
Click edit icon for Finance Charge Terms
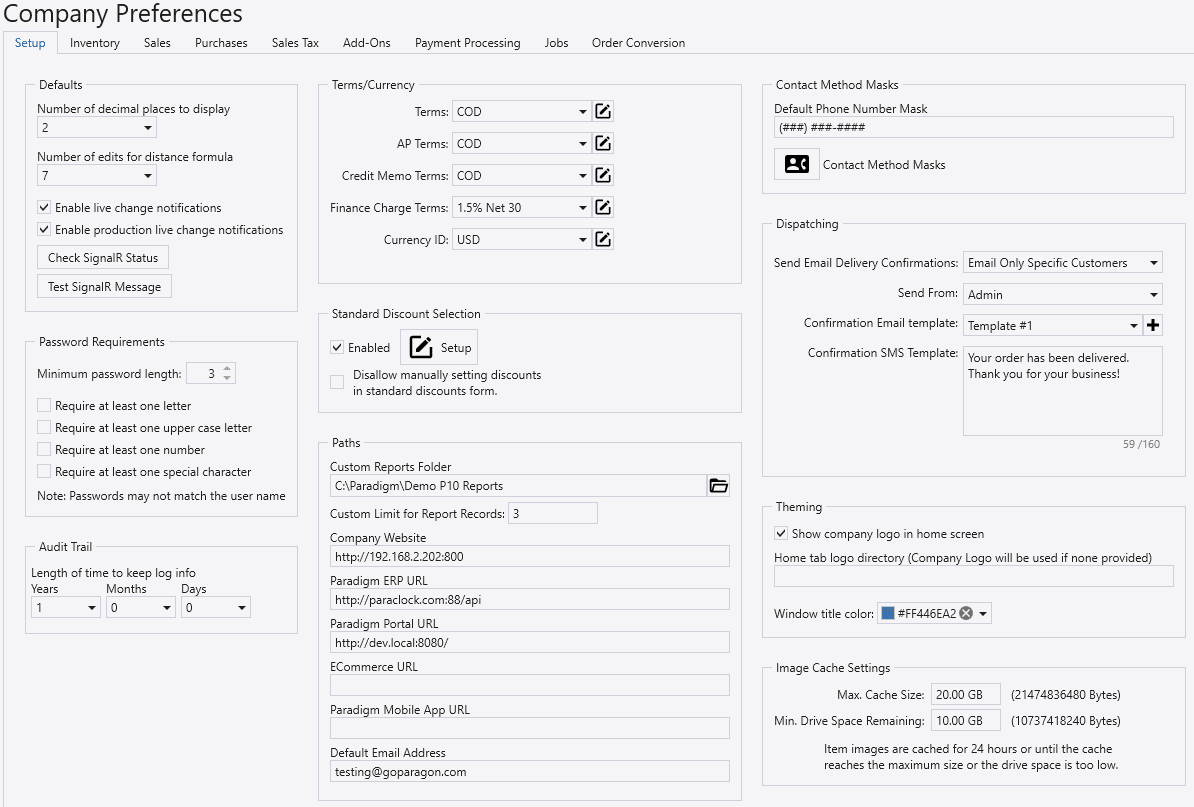click(603, 208)
